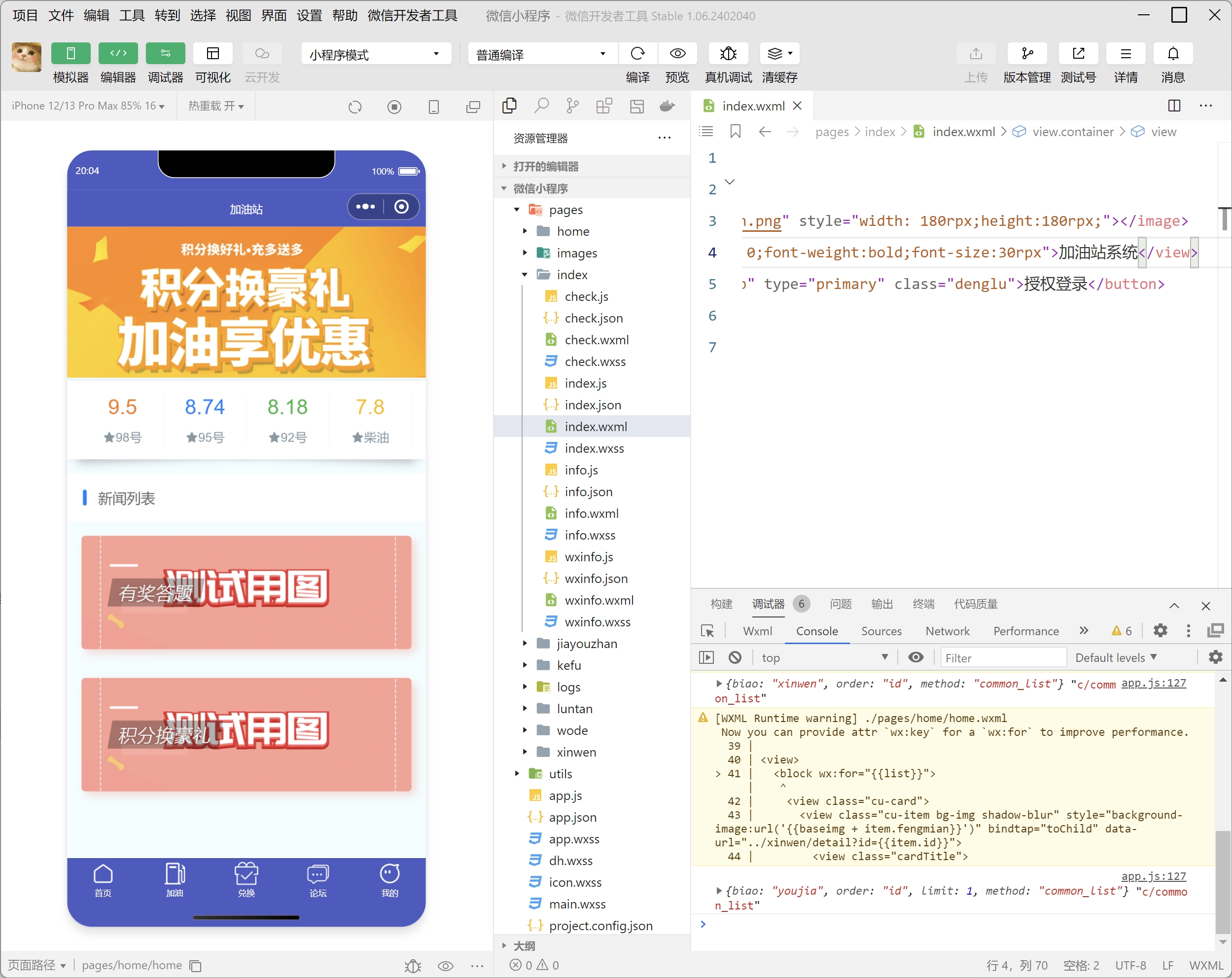Viewport: 1232px width, 978px height.
Task: Click the go back arrow in editor
Action: point(765,132)
